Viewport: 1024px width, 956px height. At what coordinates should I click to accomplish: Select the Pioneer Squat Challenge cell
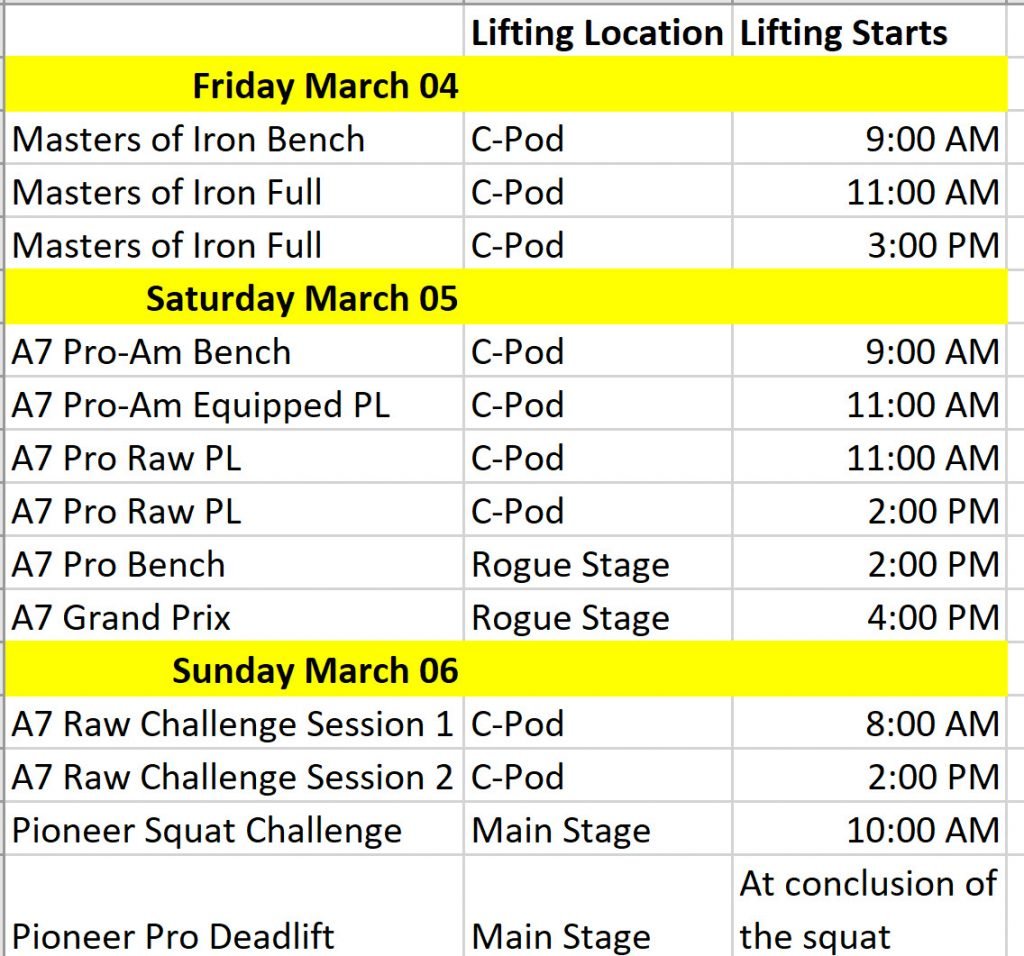[234, 829]
